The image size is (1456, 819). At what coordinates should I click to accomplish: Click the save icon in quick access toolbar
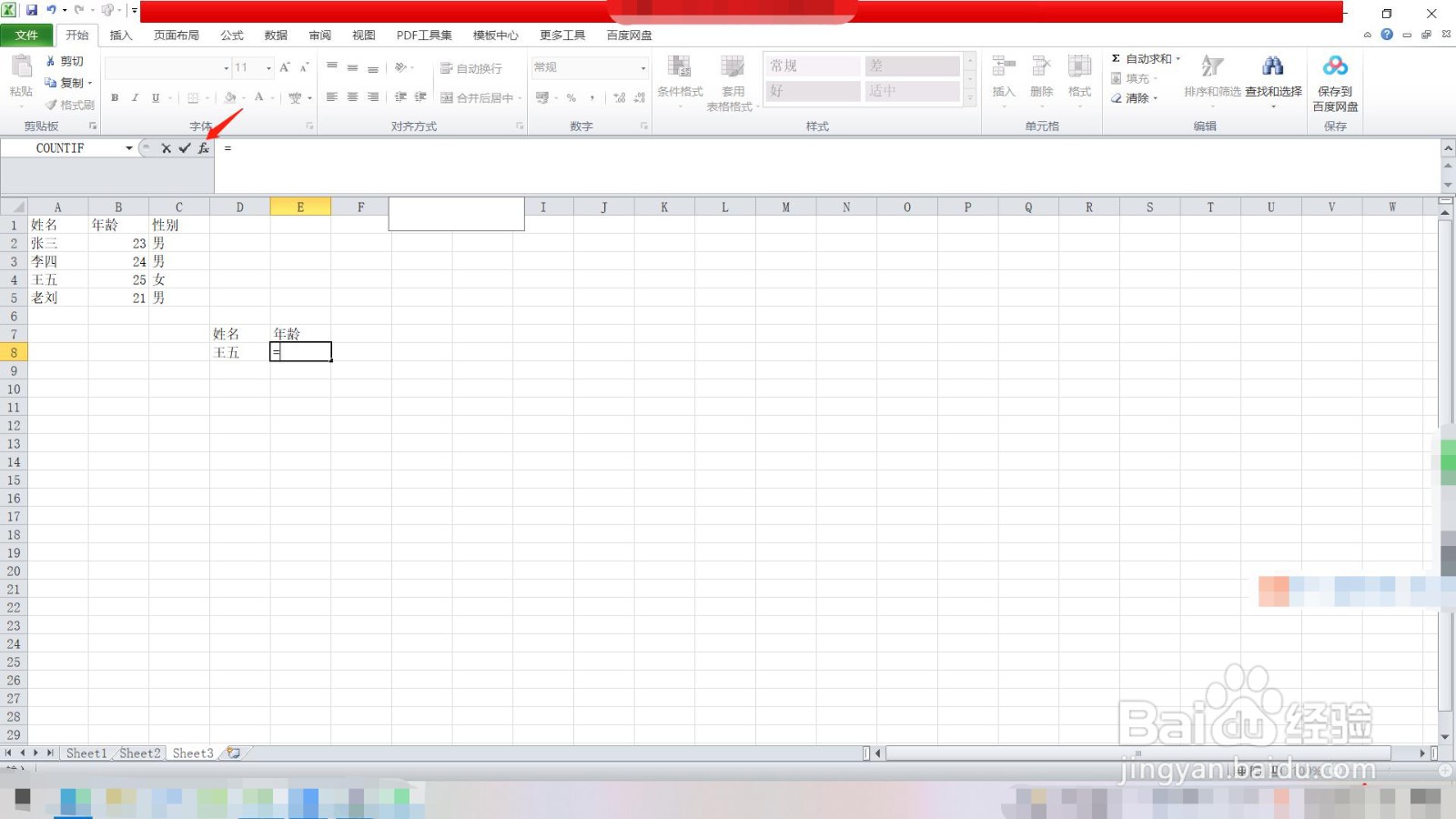(x=32, y=10)
